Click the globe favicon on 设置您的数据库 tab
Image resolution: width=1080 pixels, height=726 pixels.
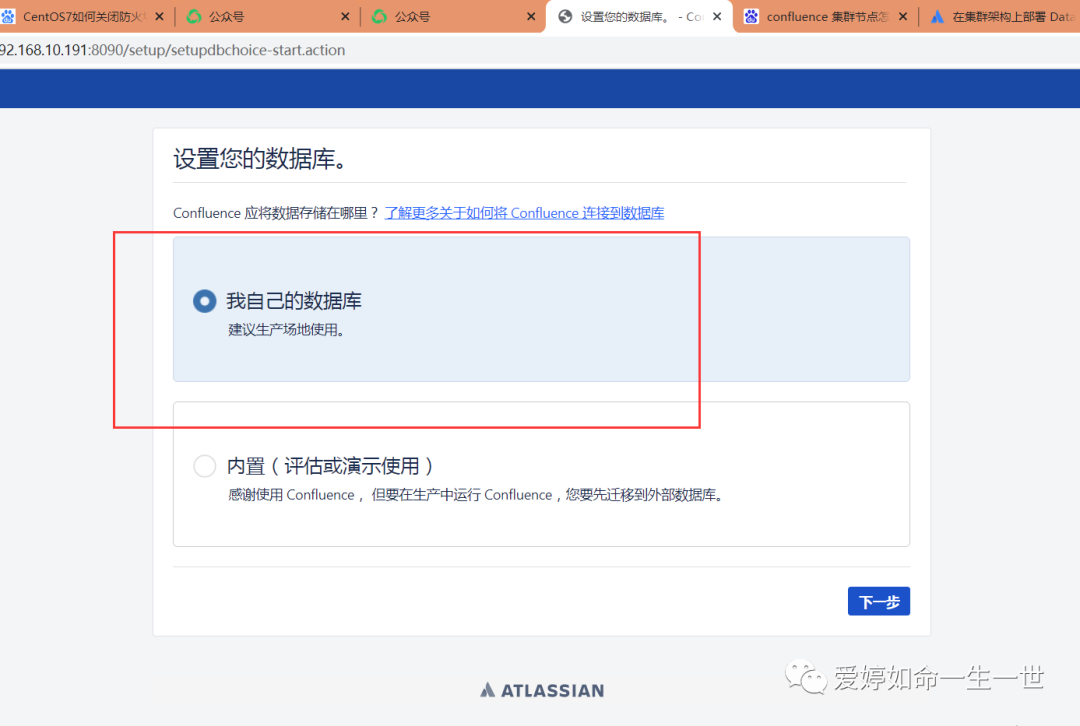(x=565, y=17)
